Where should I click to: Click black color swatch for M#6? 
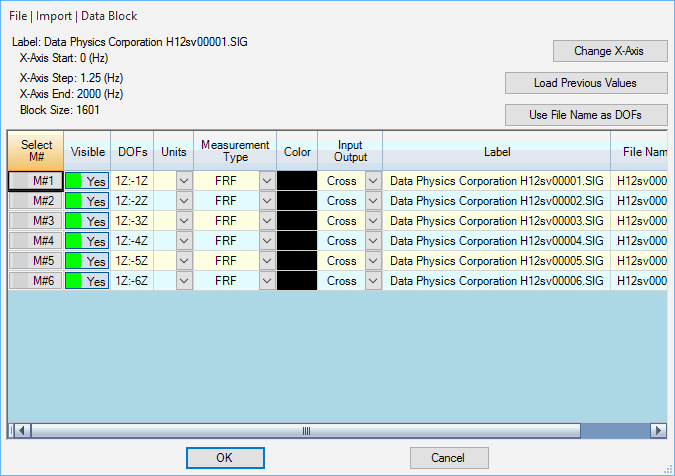pos(297,281)
